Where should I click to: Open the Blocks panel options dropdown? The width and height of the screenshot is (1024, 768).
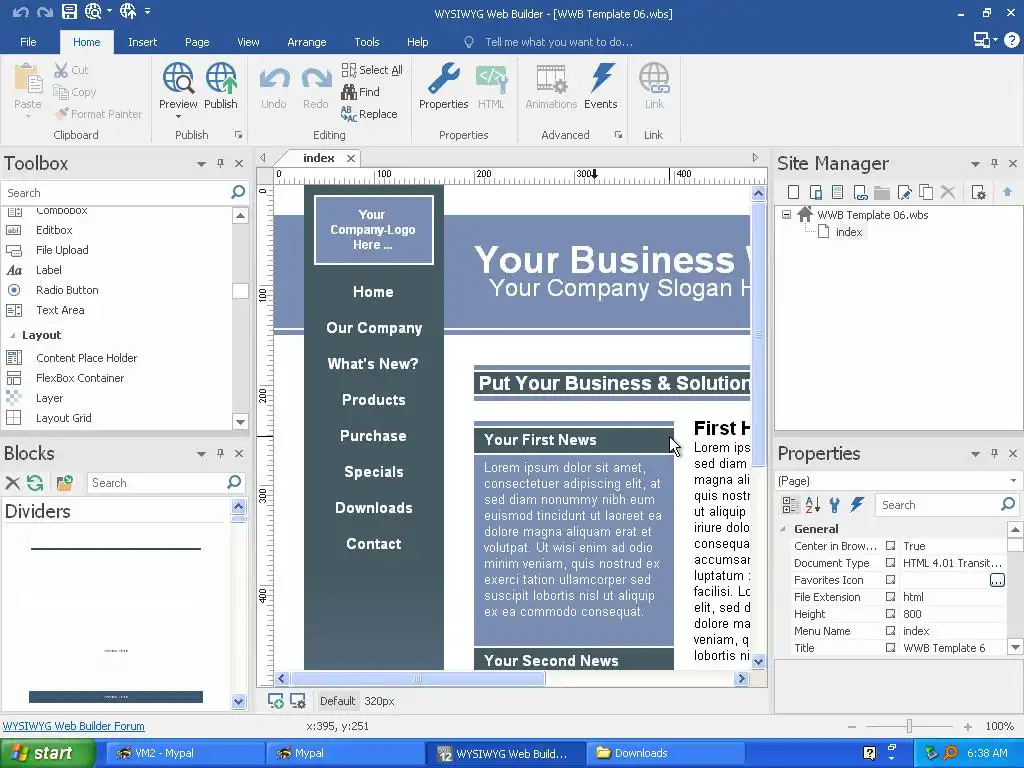(201, 454)
